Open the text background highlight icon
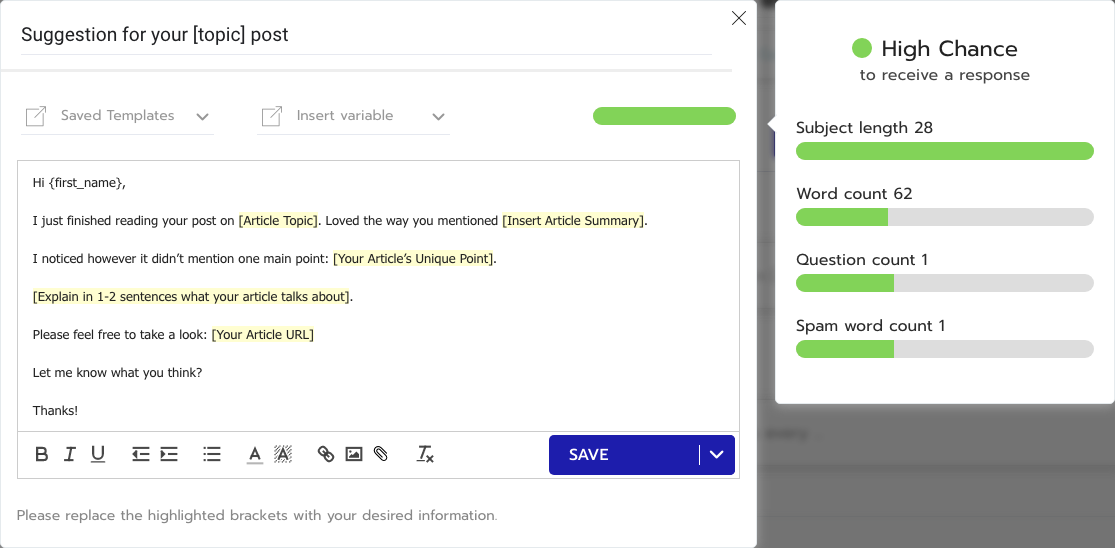This screenshot has height=548, width=1115. 283,454
